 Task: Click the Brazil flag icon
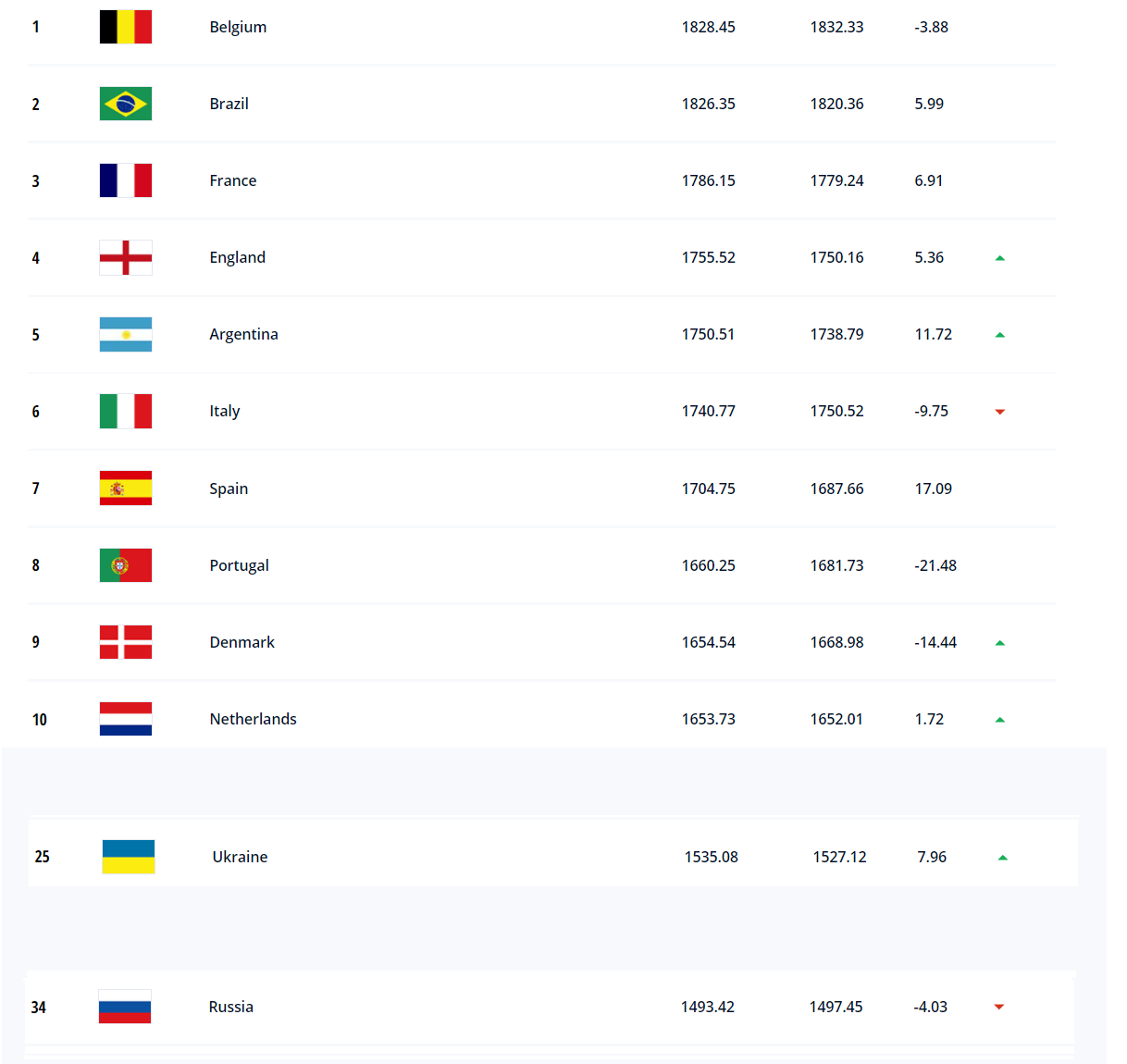pyautogui.click(x=126, y=104)
